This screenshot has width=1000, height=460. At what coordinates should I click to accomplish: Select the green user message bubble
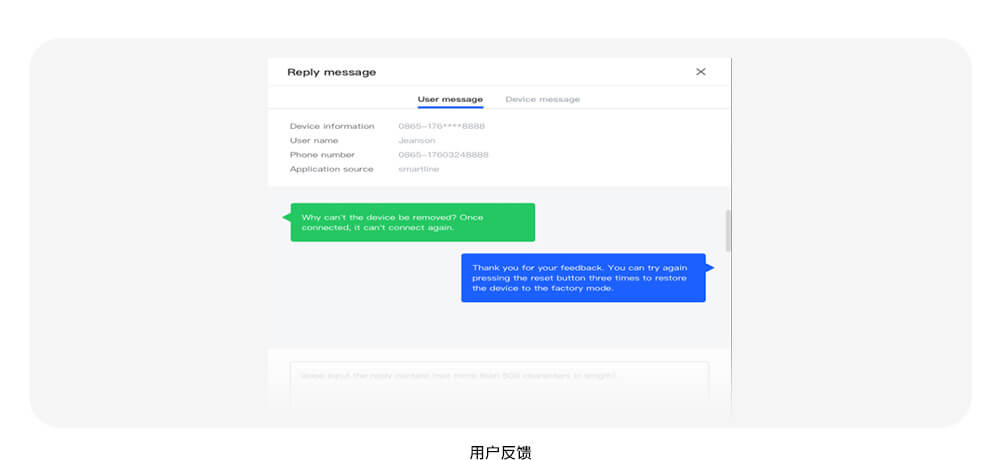click(x=412, y=222)
